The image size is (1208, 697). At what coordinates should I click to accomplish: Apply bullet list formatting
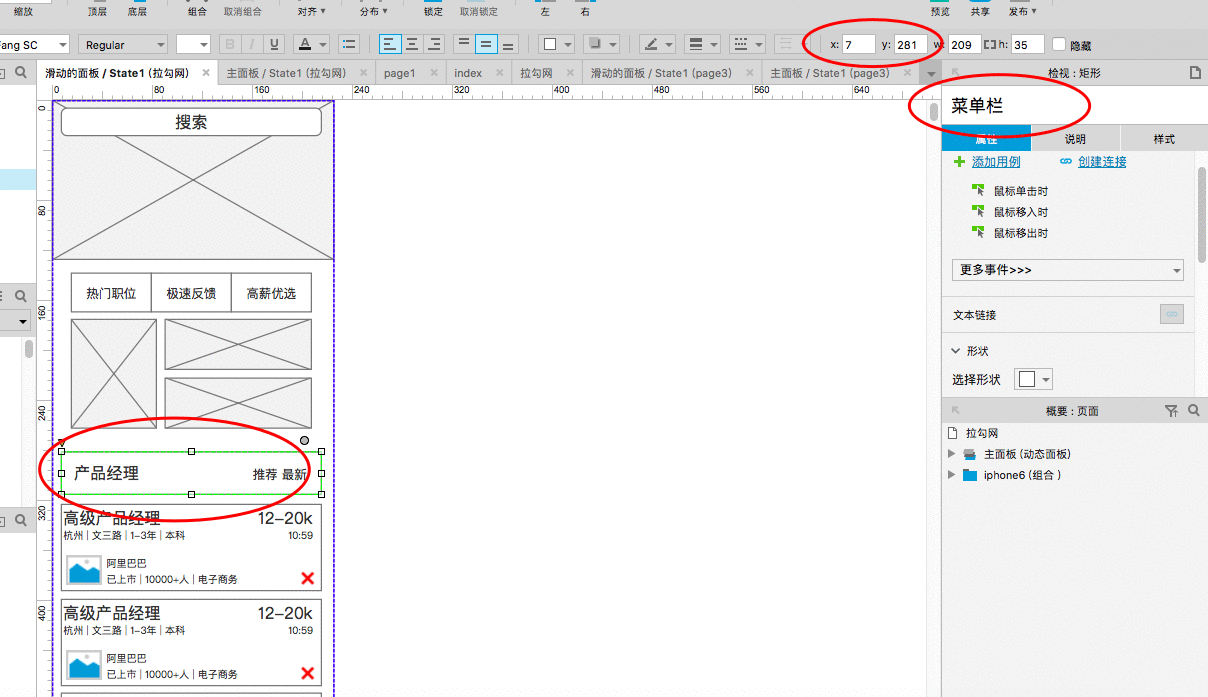(349, 44)
